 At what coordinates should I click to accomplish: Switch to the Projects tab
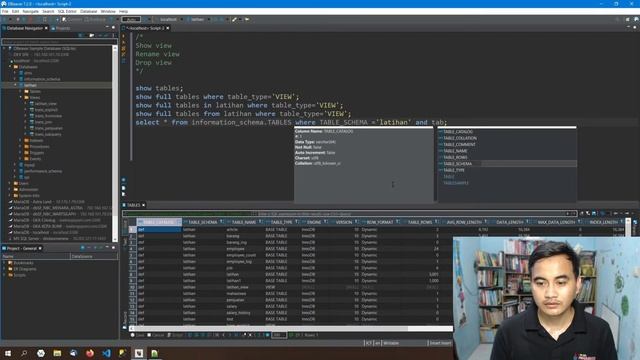(x=61, y=28)
